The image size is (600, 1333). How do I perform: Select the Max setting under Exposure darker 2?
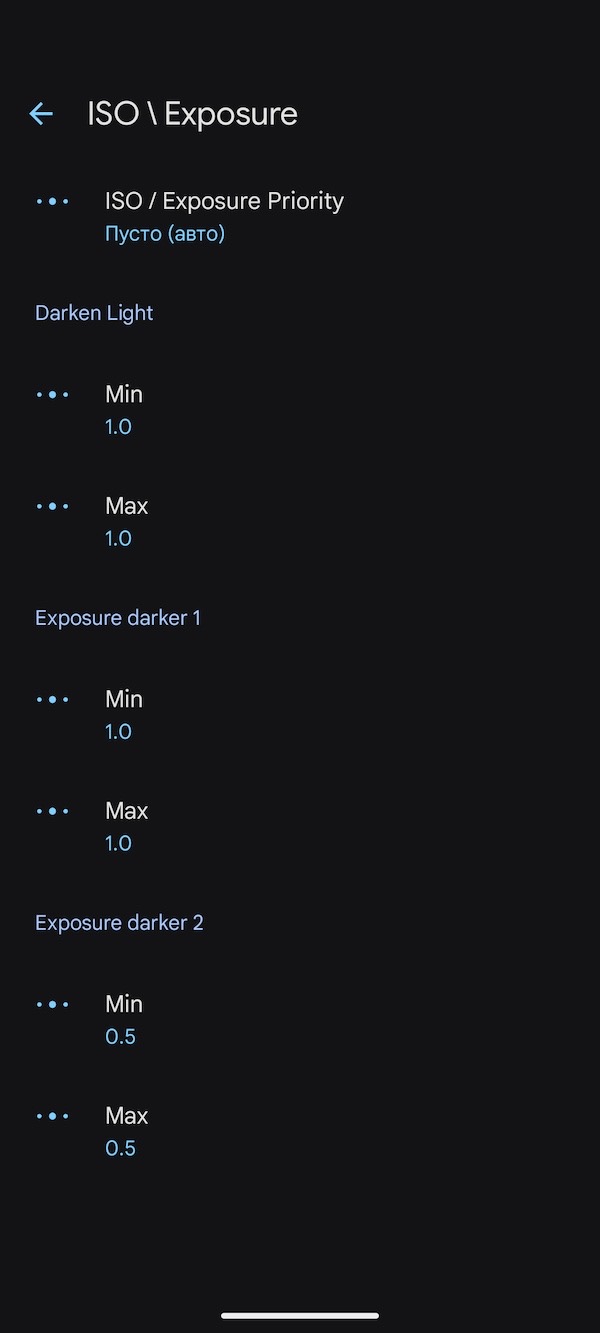[126, 1115]
